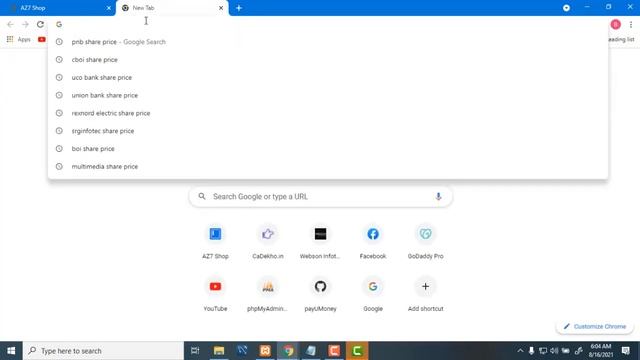Viewport: 640px width, 360px height.
Task: Open the payUMoney shortcut tile
Action: point(320,294)
